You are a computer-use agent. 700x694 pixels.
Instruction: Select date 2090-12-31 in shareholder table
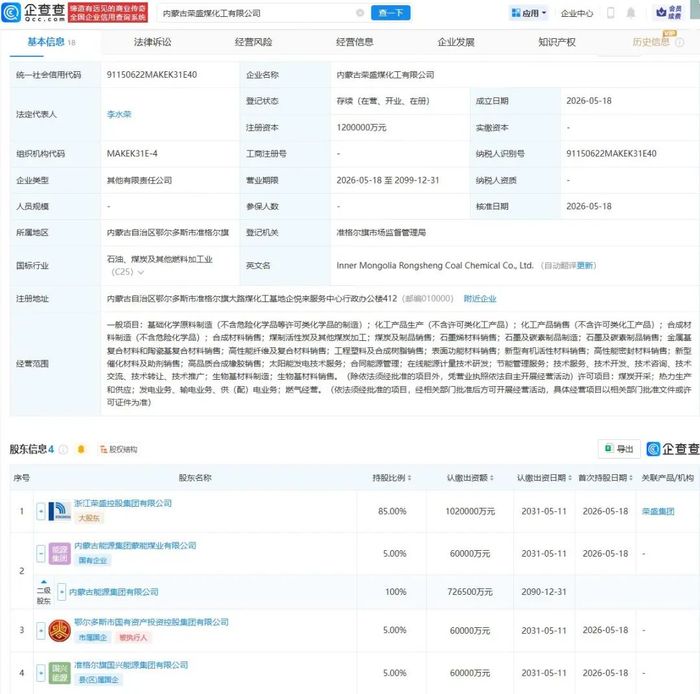(x=544, y=592)
